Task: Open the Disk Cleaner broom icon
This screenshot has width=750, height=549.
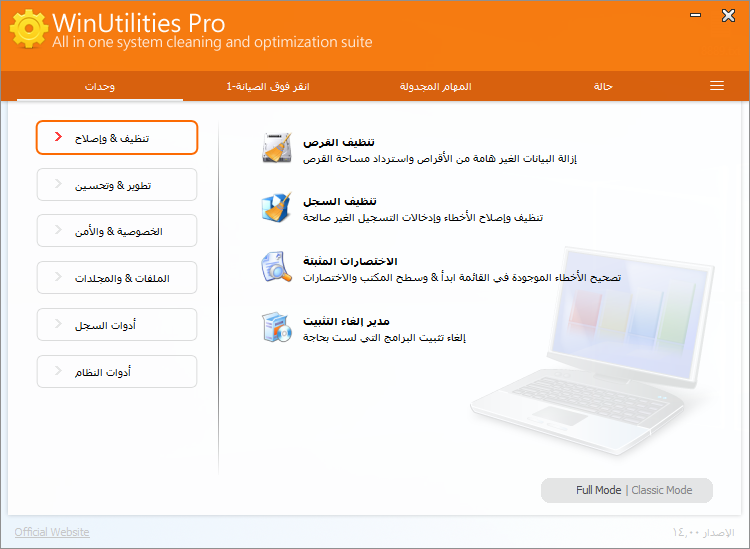Action: (276, 148)
